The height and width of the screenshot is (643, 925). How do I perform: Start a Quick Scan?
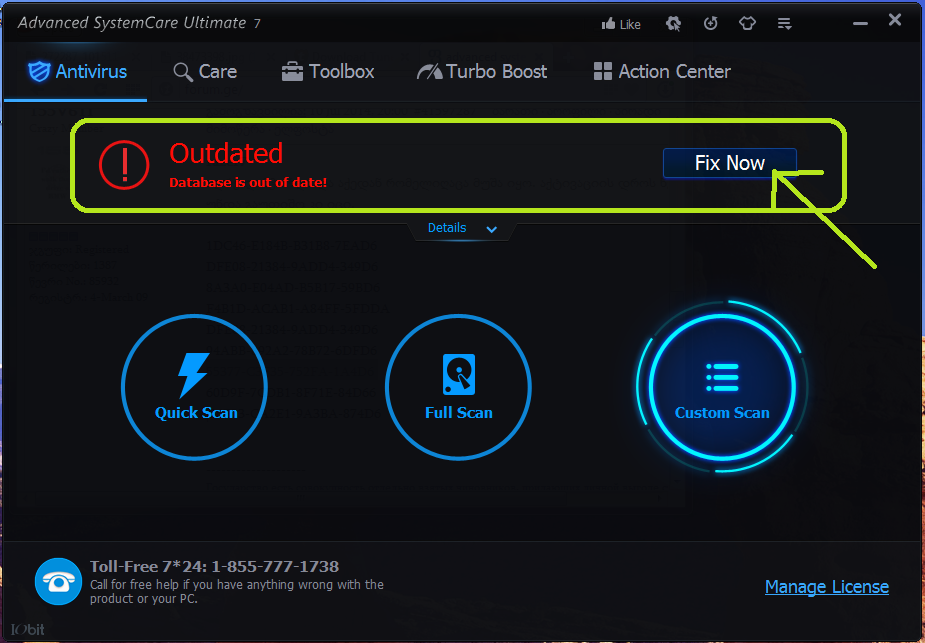pyautogui.click(x=195, y=387)
